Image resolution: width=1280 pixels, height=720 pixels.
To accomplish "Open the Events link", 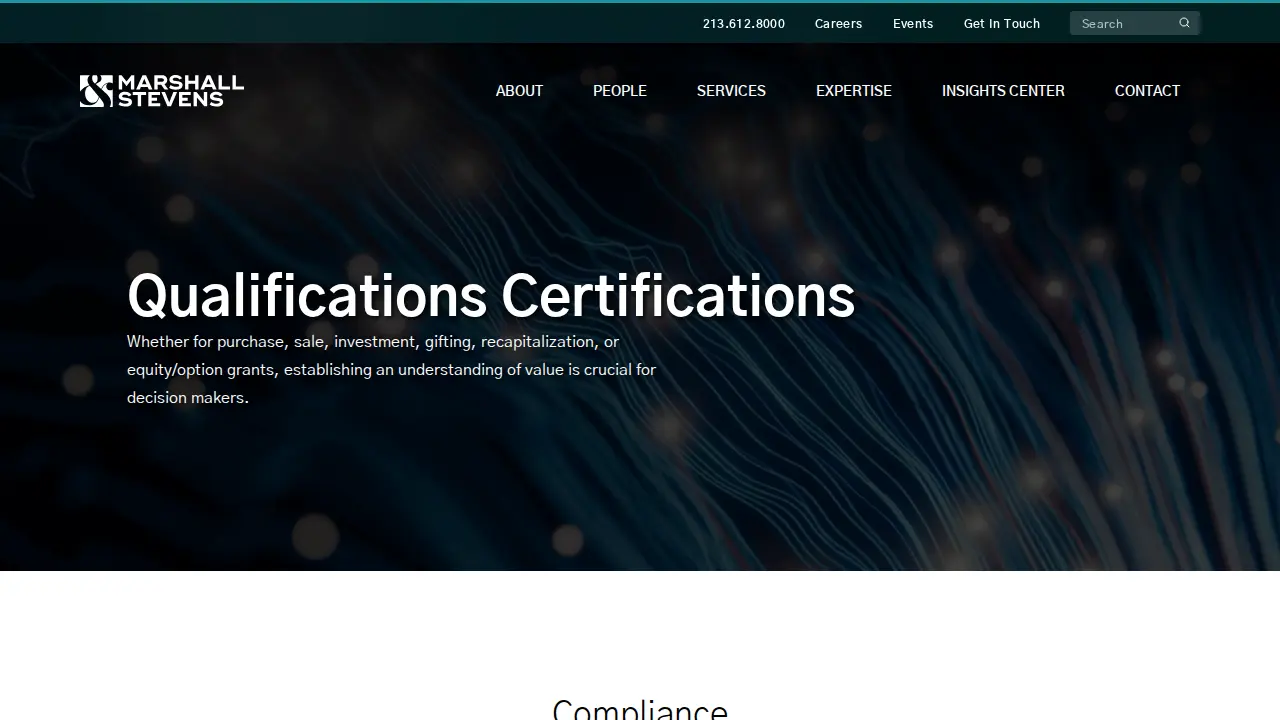I will pyautogui.click(x=913, y=24).
